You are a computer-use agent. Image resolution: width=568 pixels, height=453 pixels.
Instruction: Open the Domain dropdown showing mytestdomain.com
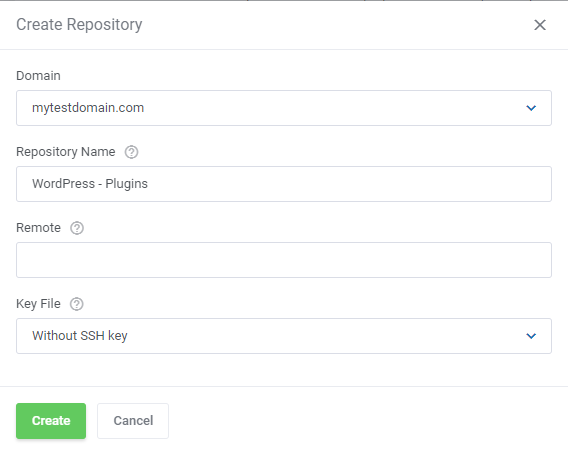[284, 108]
